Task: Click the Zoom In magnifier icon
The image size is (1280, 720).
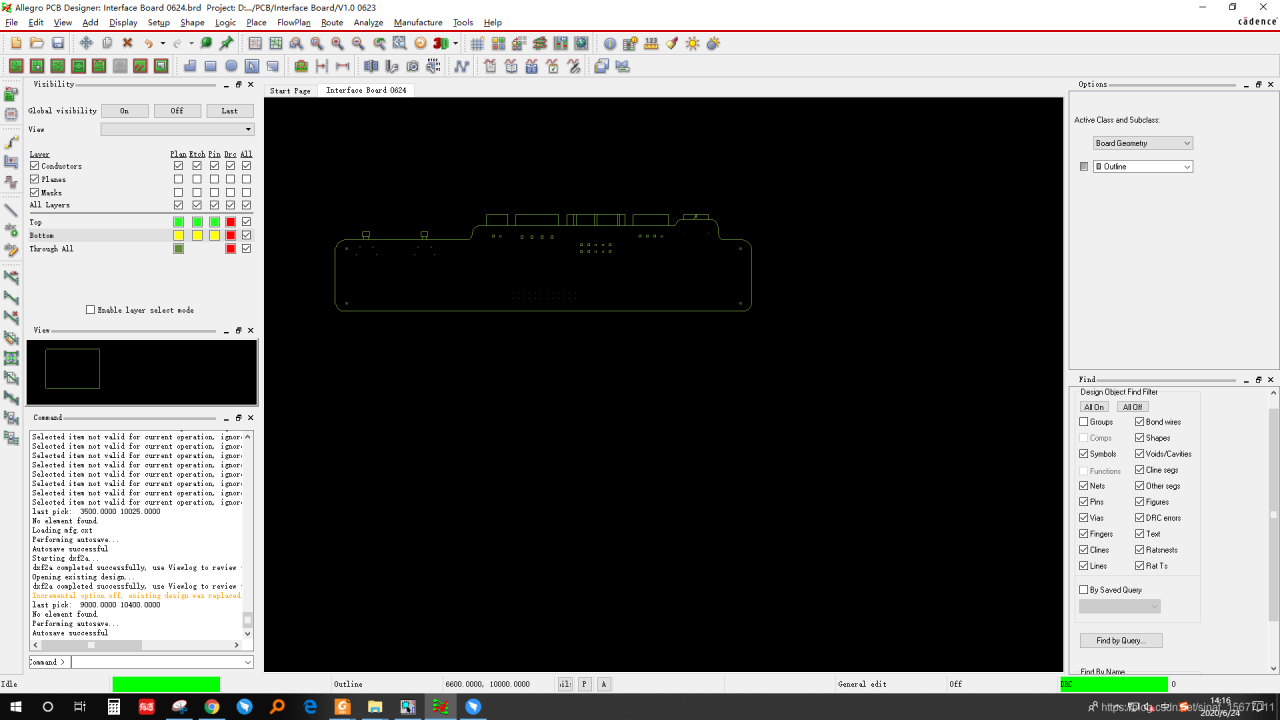Action: click(337, 43)
